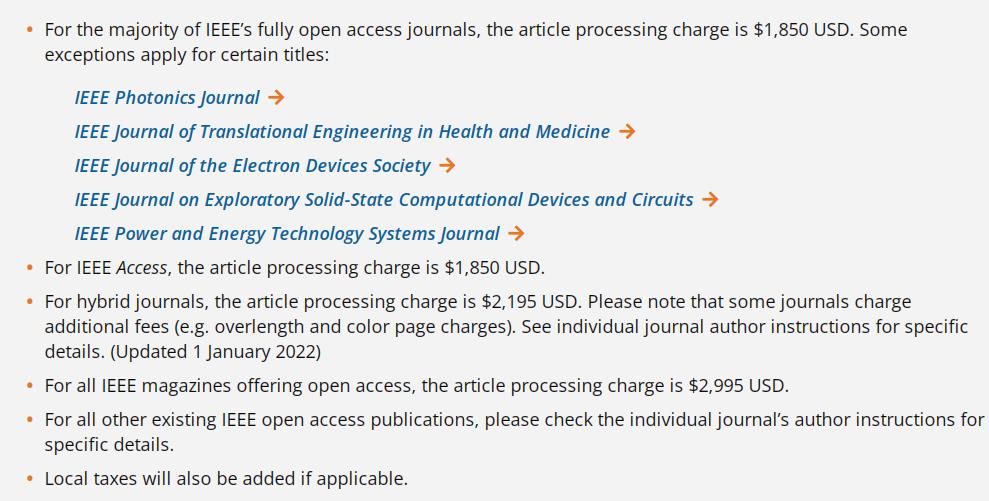This screenshot has width=989, height=501.
Task: Click arrow after Exploratory Solid-State Computational Devices and Circuits
Action: (710, 199)
